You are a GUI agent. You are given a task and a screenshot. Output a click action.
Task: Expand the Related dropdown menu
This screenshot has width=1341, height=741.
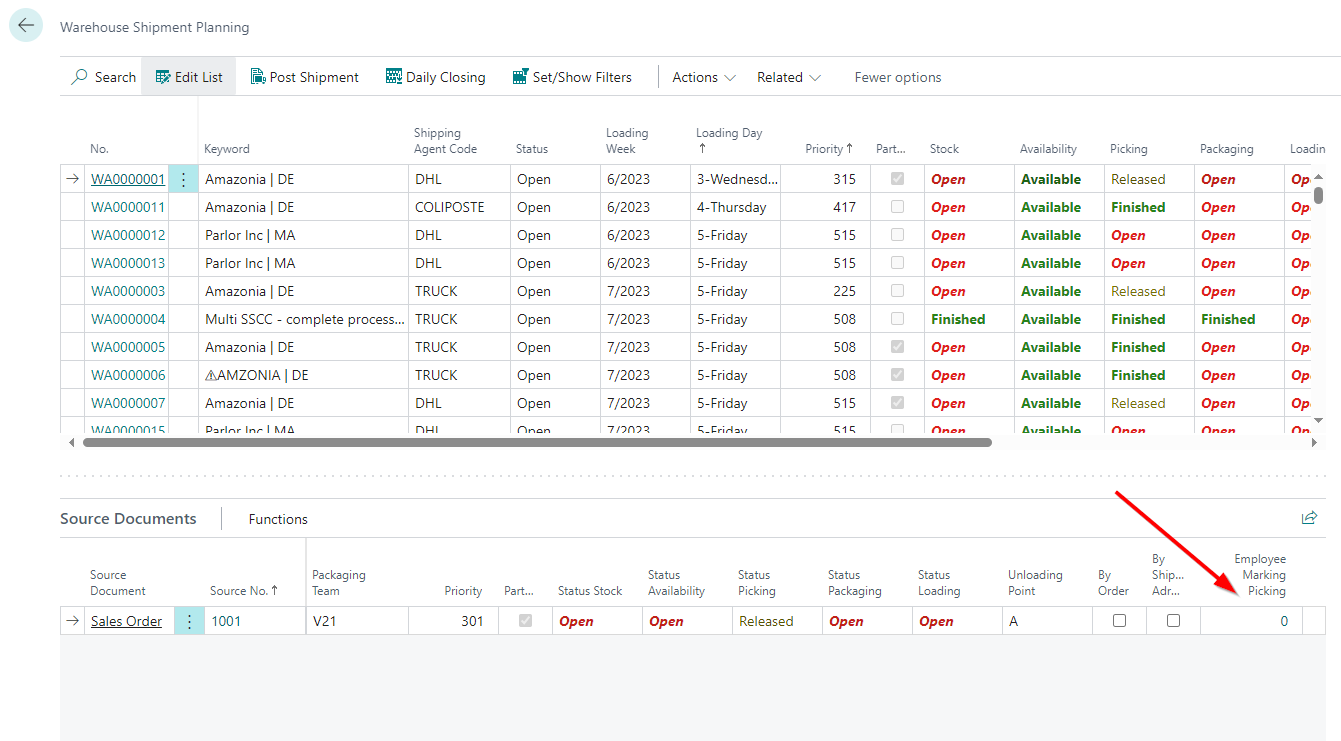(x=789, y=77)
